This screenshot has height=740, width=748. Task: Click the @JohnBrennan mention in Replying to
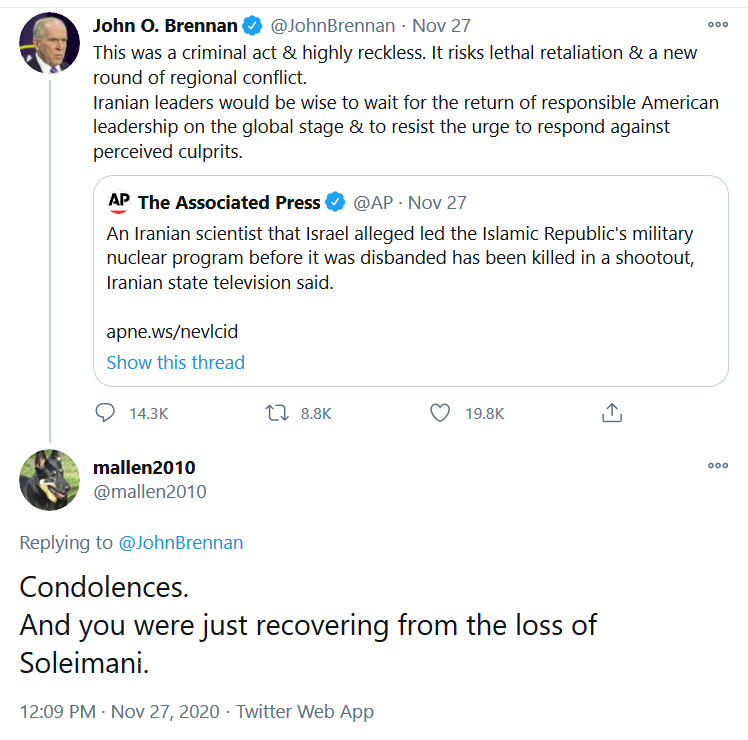click(x=181, y=542)
